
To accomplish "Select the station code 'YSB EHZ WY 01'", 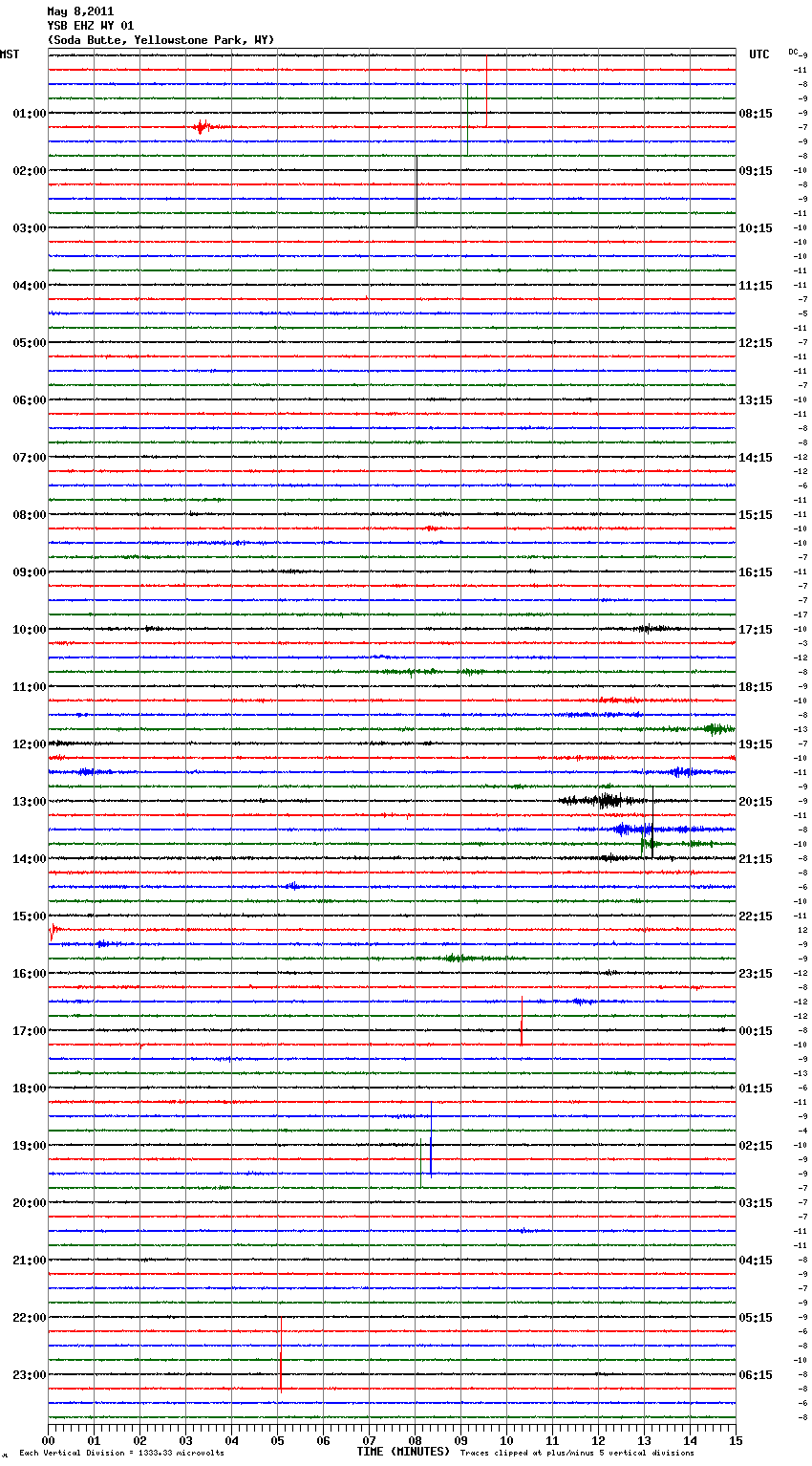I will click(x=91, y=26).
